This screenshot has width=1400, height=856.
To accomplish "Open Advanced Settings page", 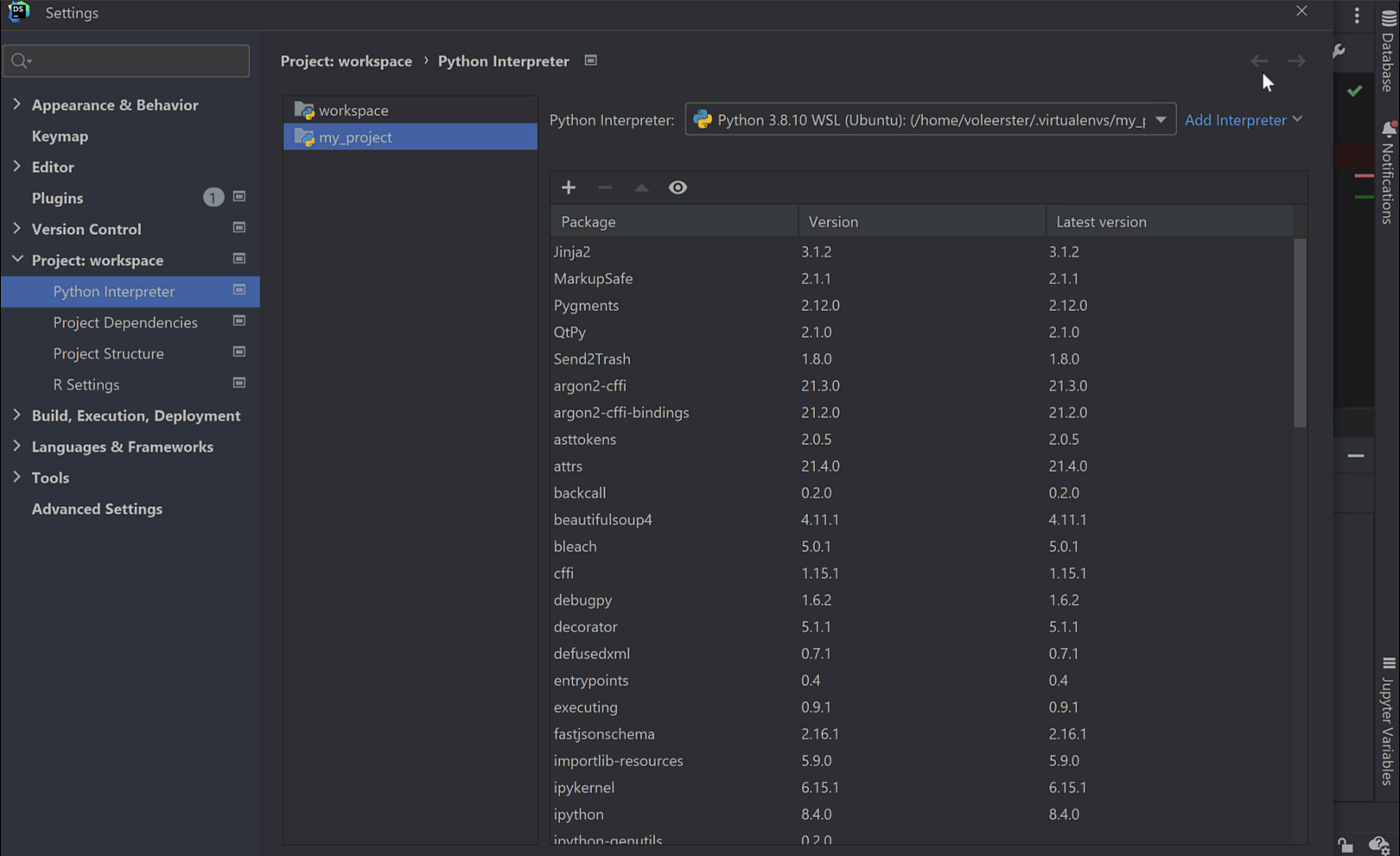I will pyautogui.click(x=97, y=509).
